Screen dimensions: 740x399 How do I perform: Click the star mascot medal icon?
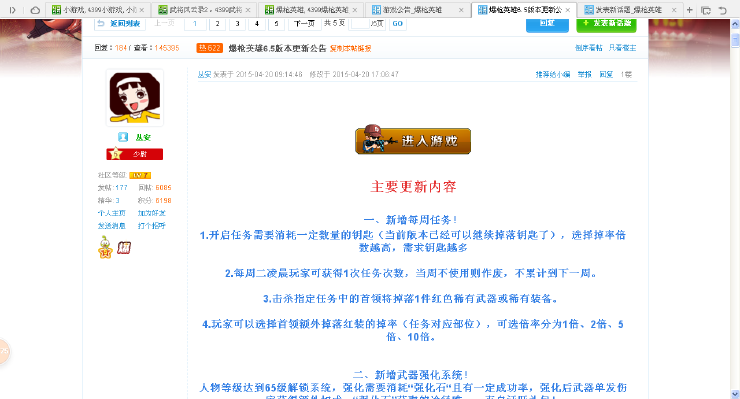coord(105,247)
